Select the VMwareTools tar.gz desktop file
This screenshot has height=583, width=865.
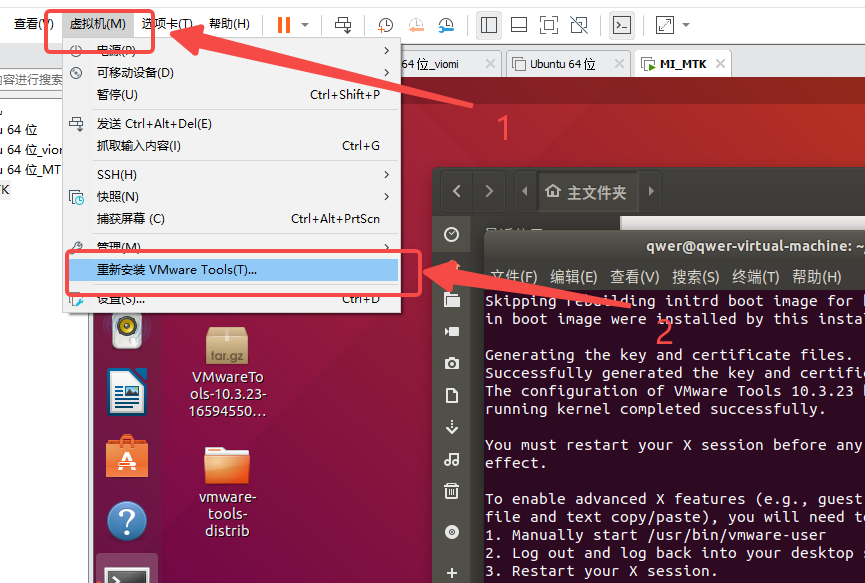(227, 373)
